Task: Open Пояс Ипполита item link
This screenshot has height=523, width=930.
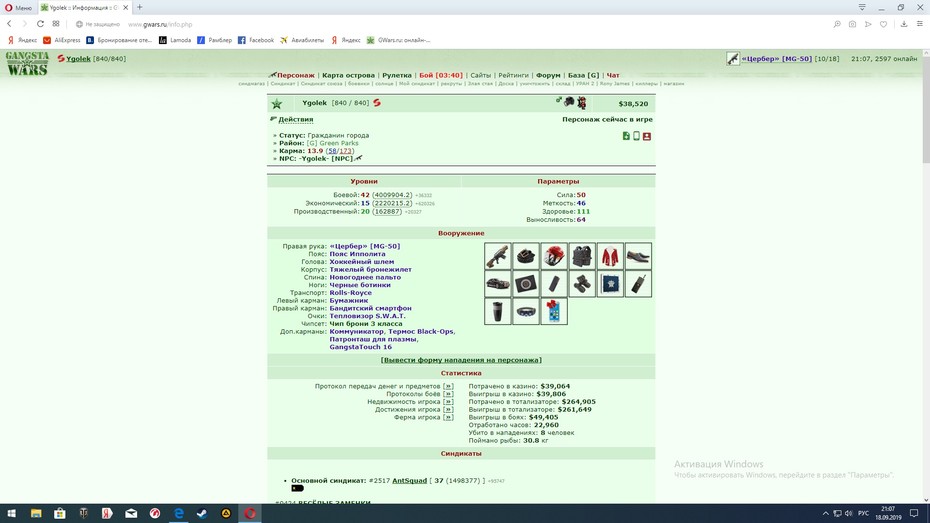Action: click(357, 254)
